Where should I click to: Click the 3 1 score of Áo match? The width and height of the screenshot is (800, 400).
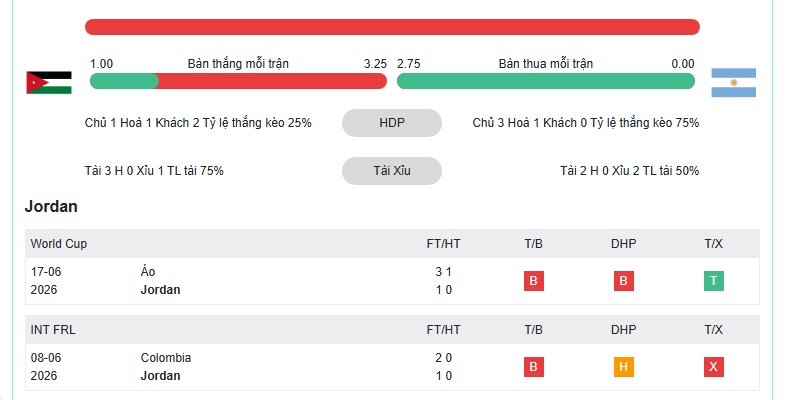click(x=443, y=272)
